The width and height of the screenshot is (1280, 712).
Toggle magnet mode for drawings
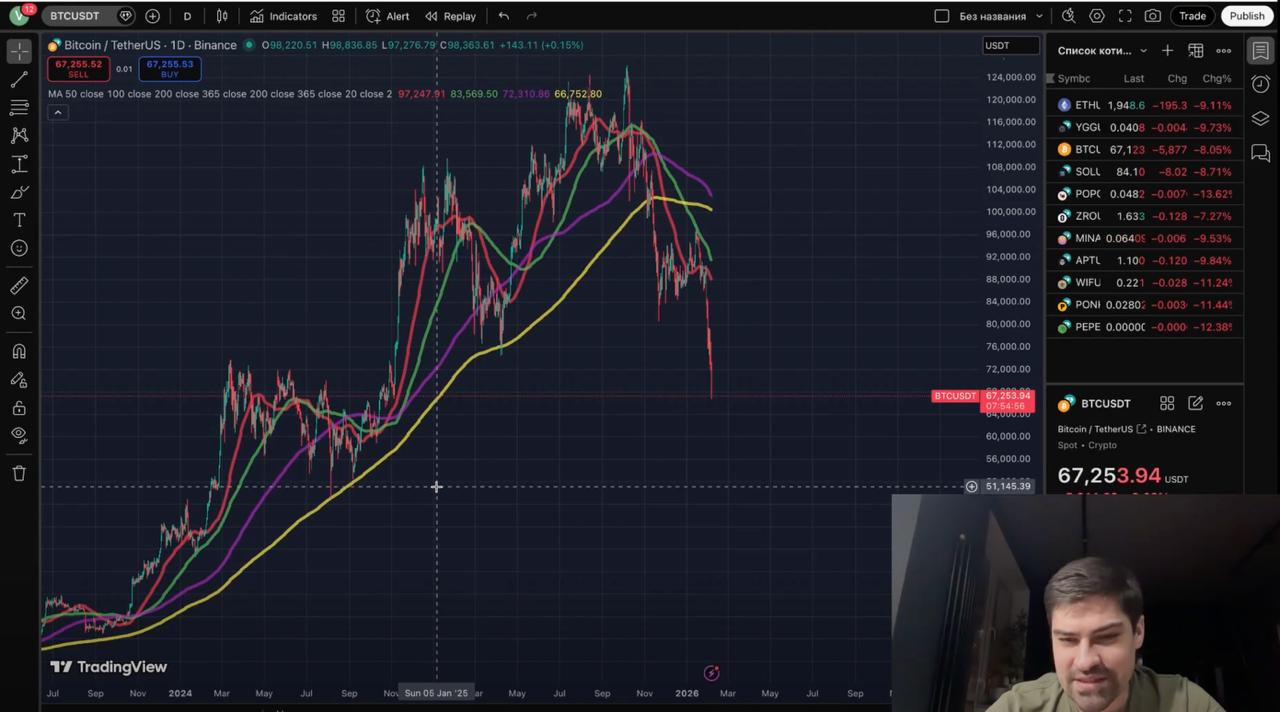(x=19, y=352)
